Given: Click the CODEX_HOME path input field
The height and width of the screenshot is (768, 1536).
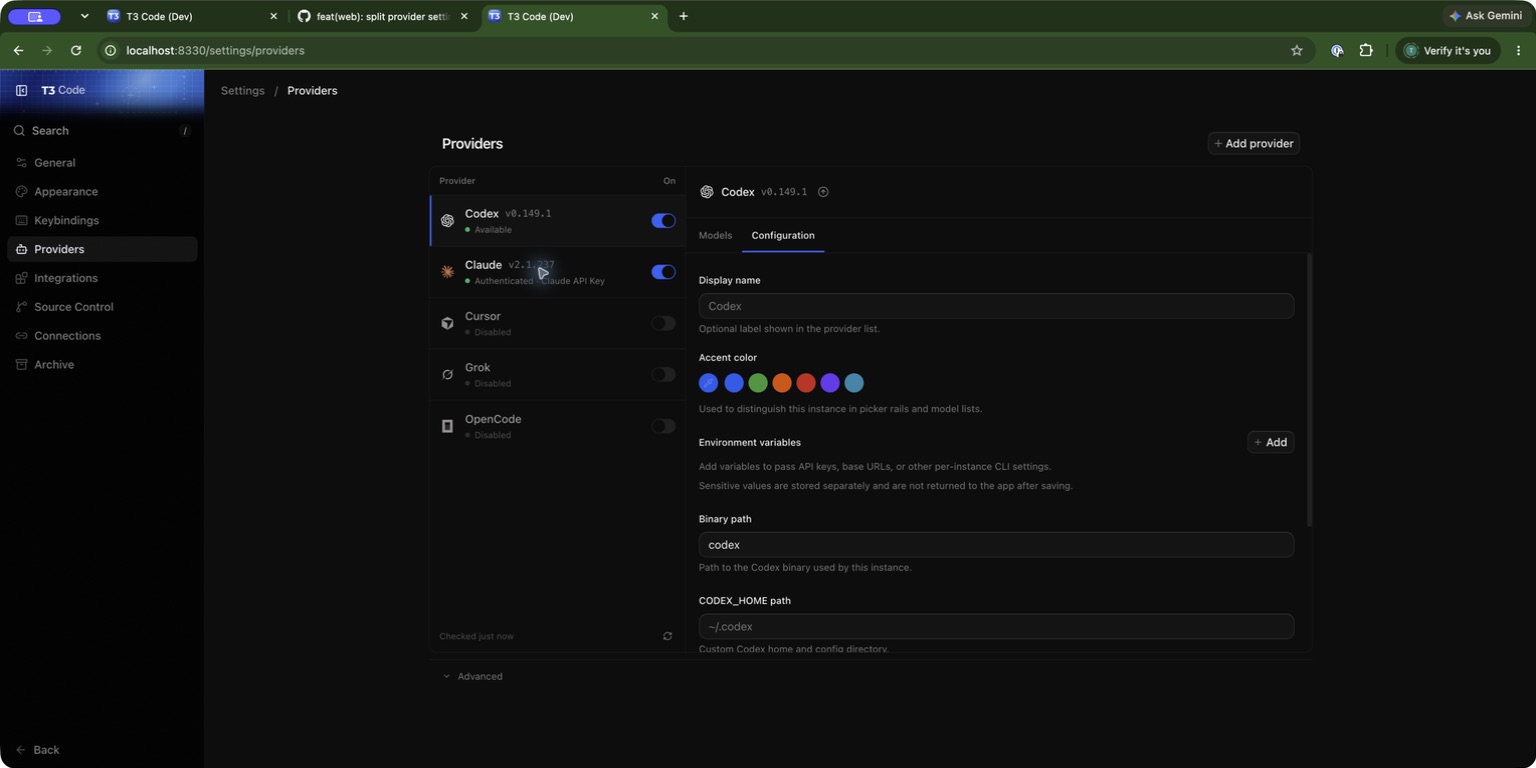Looking at the screenshot, I should point(996,627).
